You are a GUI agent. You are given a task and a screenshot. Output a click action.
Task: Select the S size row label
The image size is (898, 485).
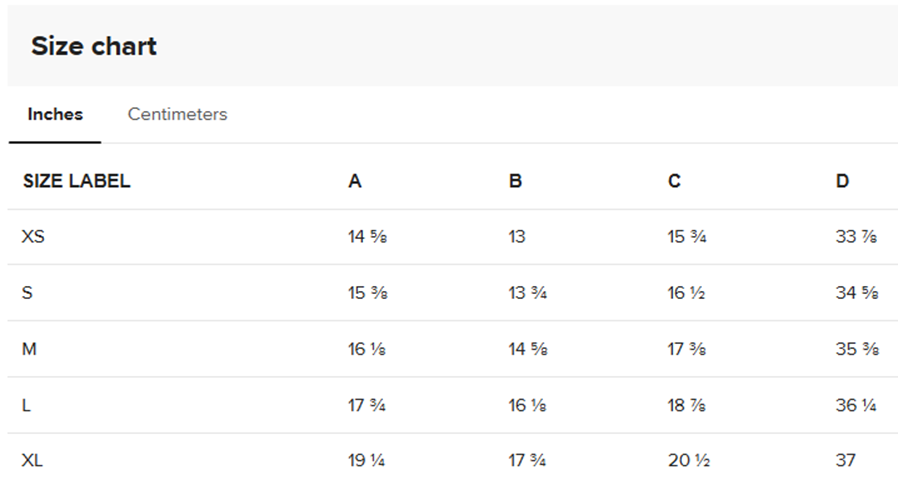pos(27,293)
